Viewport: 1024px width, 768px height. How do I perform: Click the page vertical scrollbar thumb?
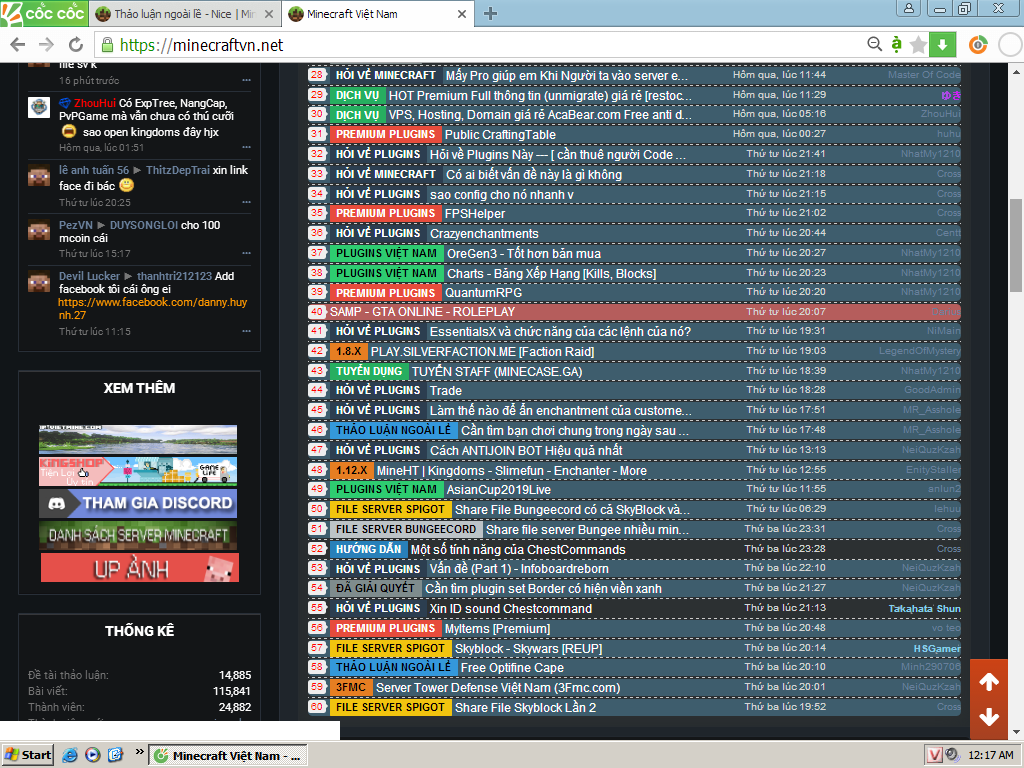(1016, 245)
